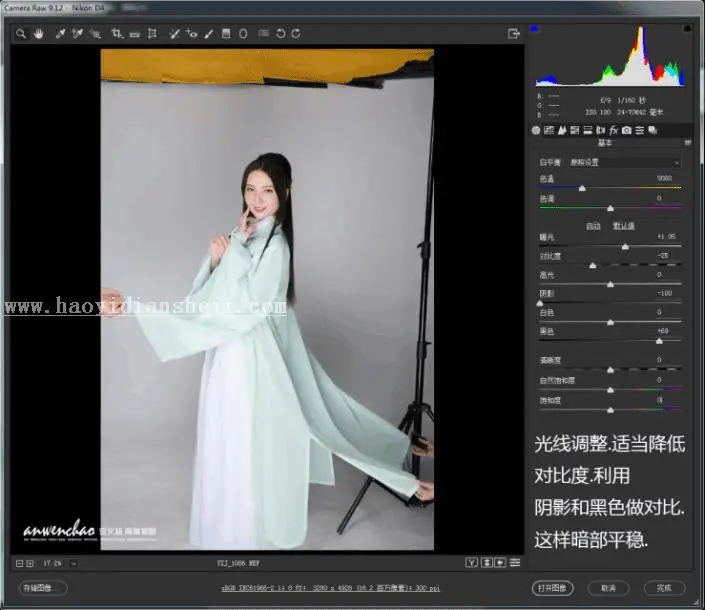Viewport: 705px width, 610px height.
Task: Select the Transform tool
Action: (152, 34)
